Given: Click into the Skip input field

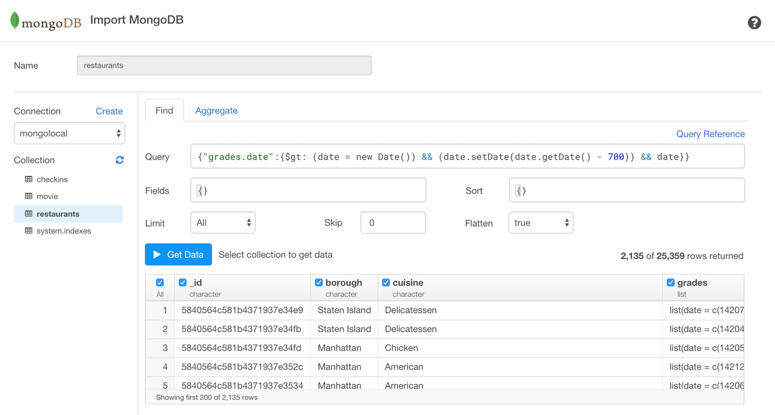Looking at the screenshot, I should click(392, 223).
